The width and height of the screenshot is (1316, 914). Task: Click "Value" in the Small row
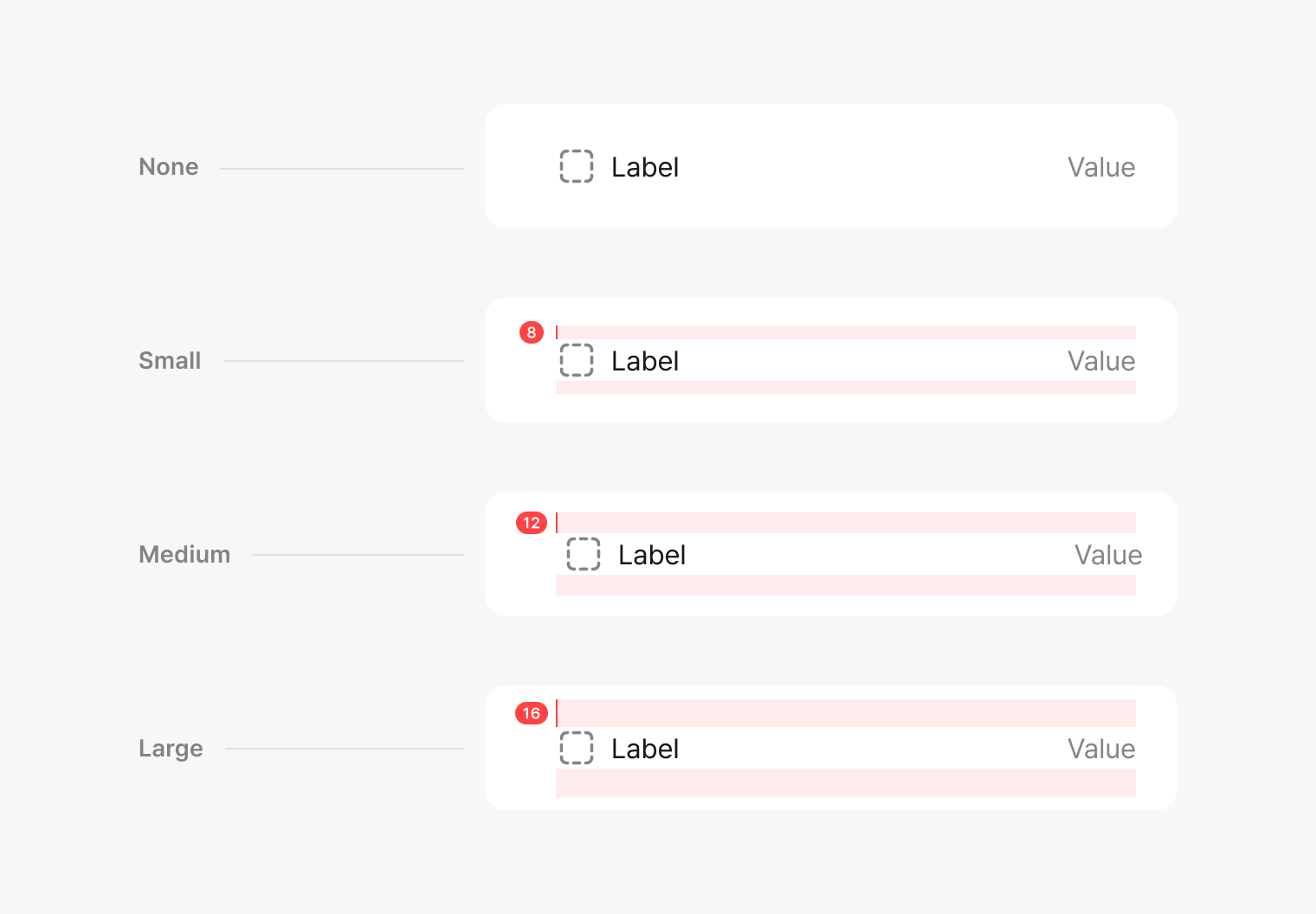(1100, 361)
